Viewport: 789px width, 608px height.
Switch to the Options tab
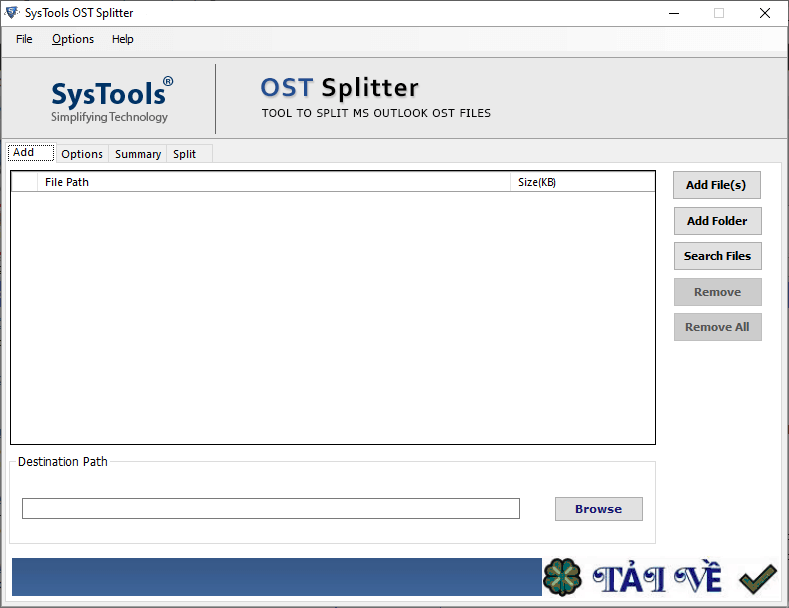[x=82, y=154]
